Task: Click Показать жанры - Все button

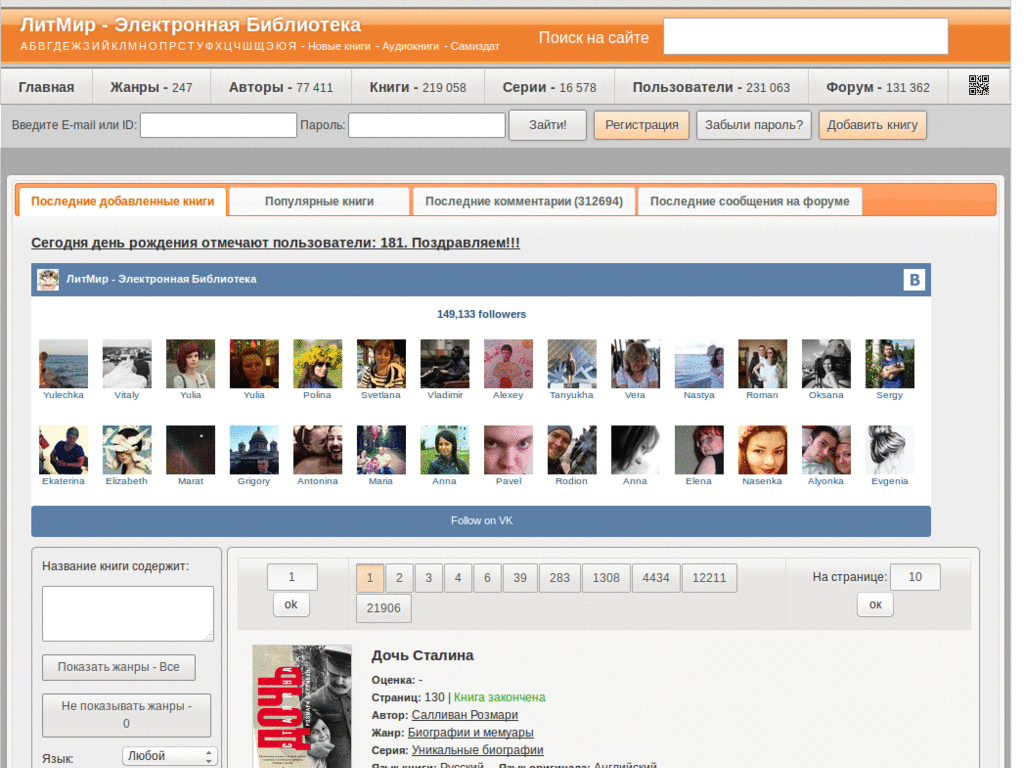Action: [118, 667]
